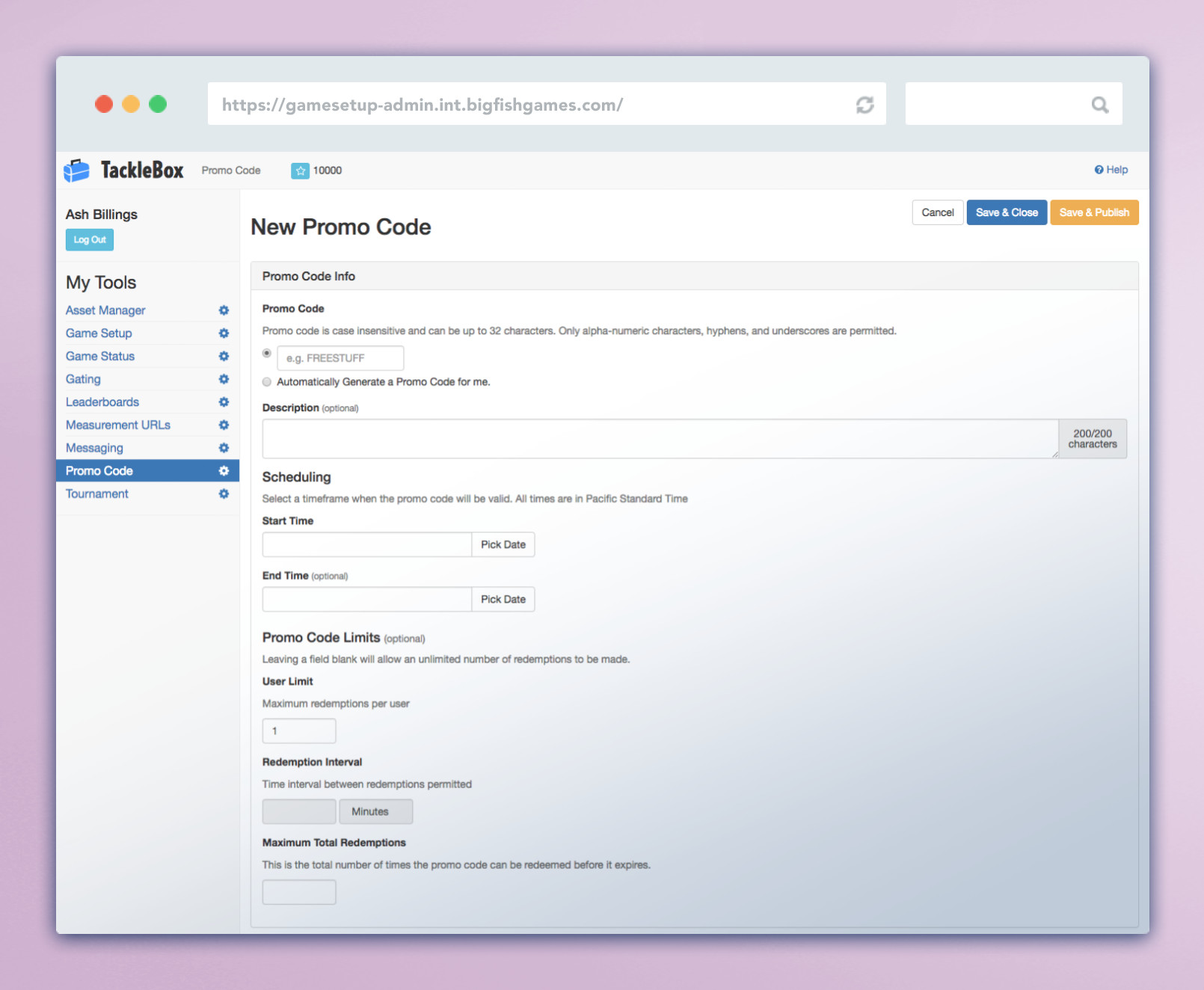The height and width of the screenshot is (990, 1204).
Task: Click the Log Out button
Action: [x=90, y=240]
